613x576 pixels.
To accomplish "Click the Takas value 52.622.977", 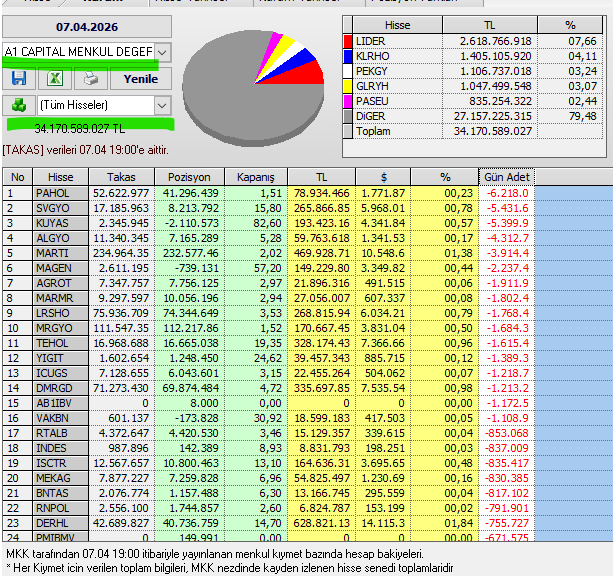I will point(121,193).
